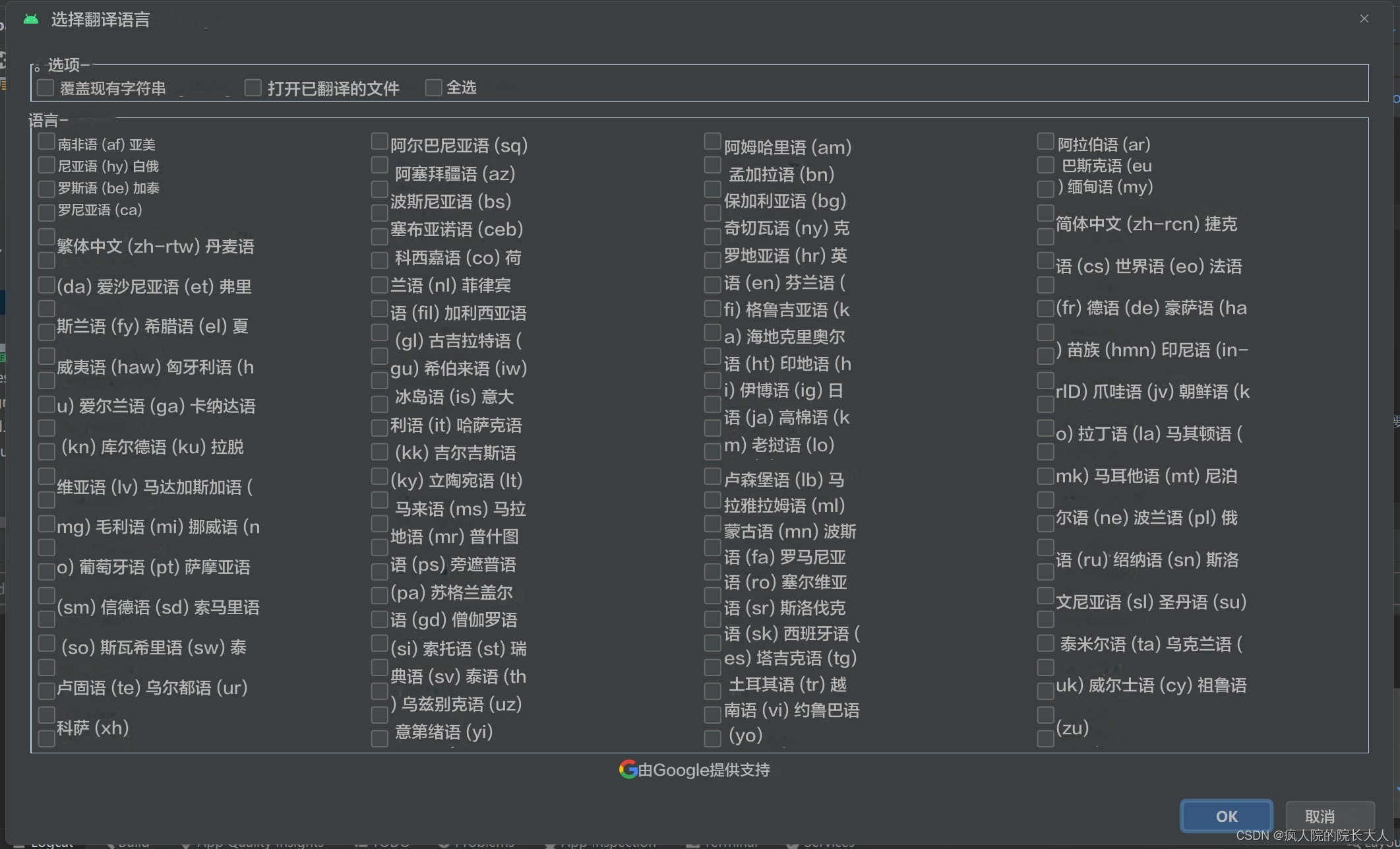Screen dimensions: 1400x849
Task: Tick the 卢森堡语 (lb) checkbox
Action: click(x=712, y=476)
